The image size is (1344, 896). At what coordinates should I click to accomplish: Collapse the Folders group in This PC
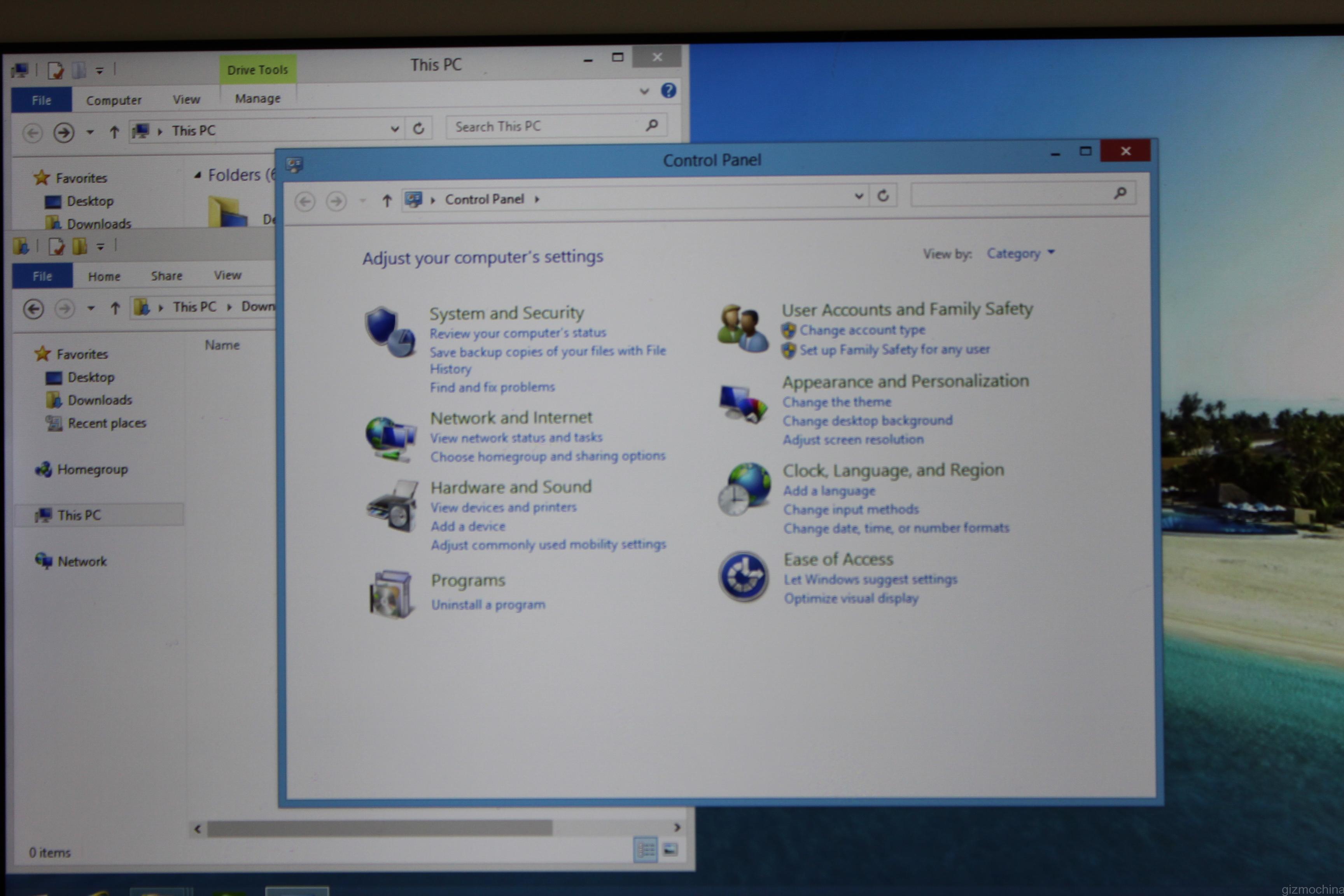(x=198, y=175)
